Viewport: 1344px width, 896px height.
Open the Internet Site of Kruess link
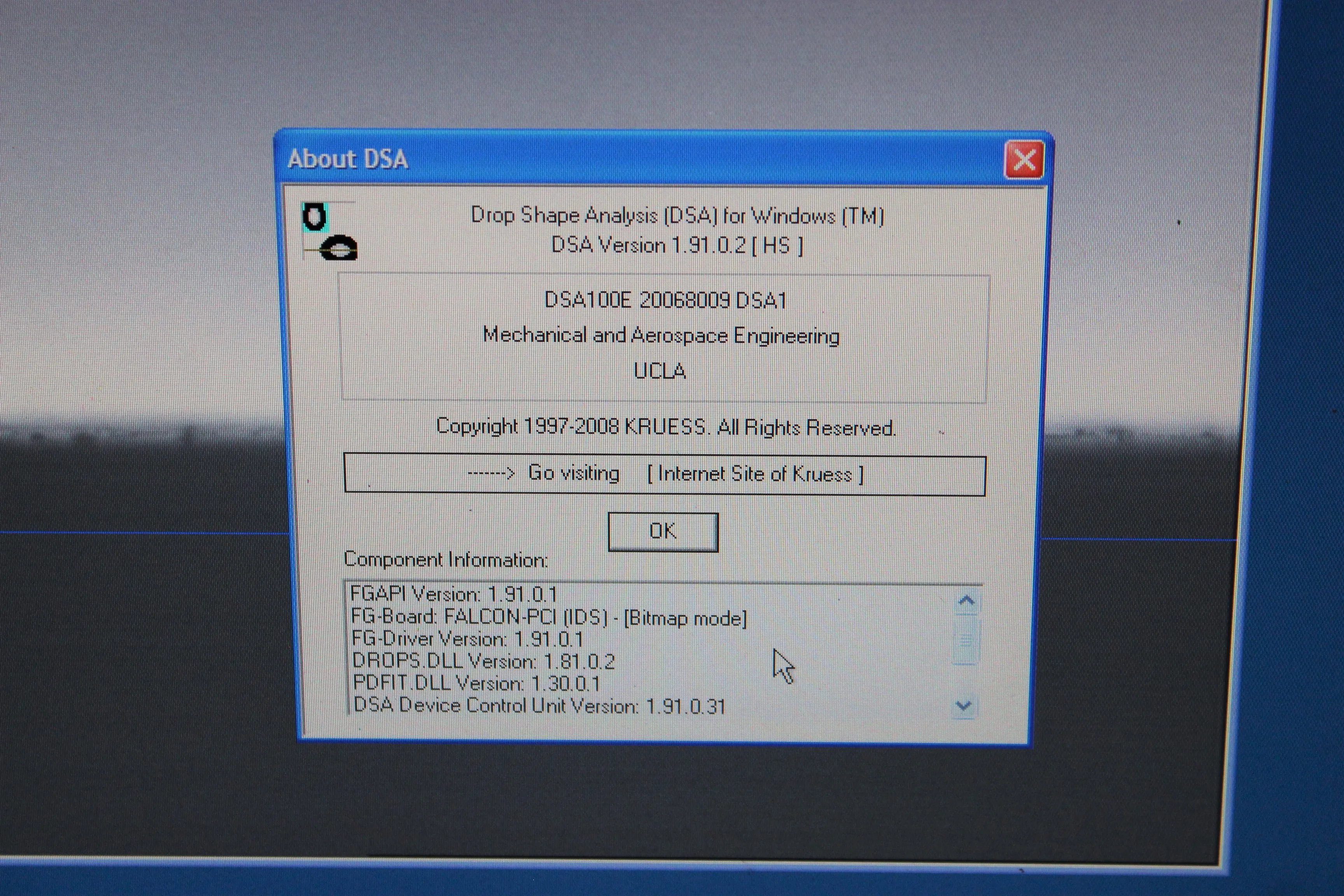click(665, 474)
